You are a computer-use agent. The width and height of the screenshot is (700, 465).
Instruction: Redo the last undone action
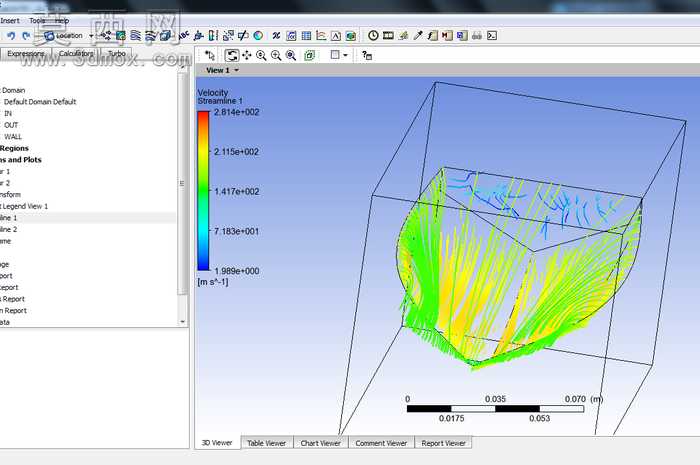tap(26, 36)
